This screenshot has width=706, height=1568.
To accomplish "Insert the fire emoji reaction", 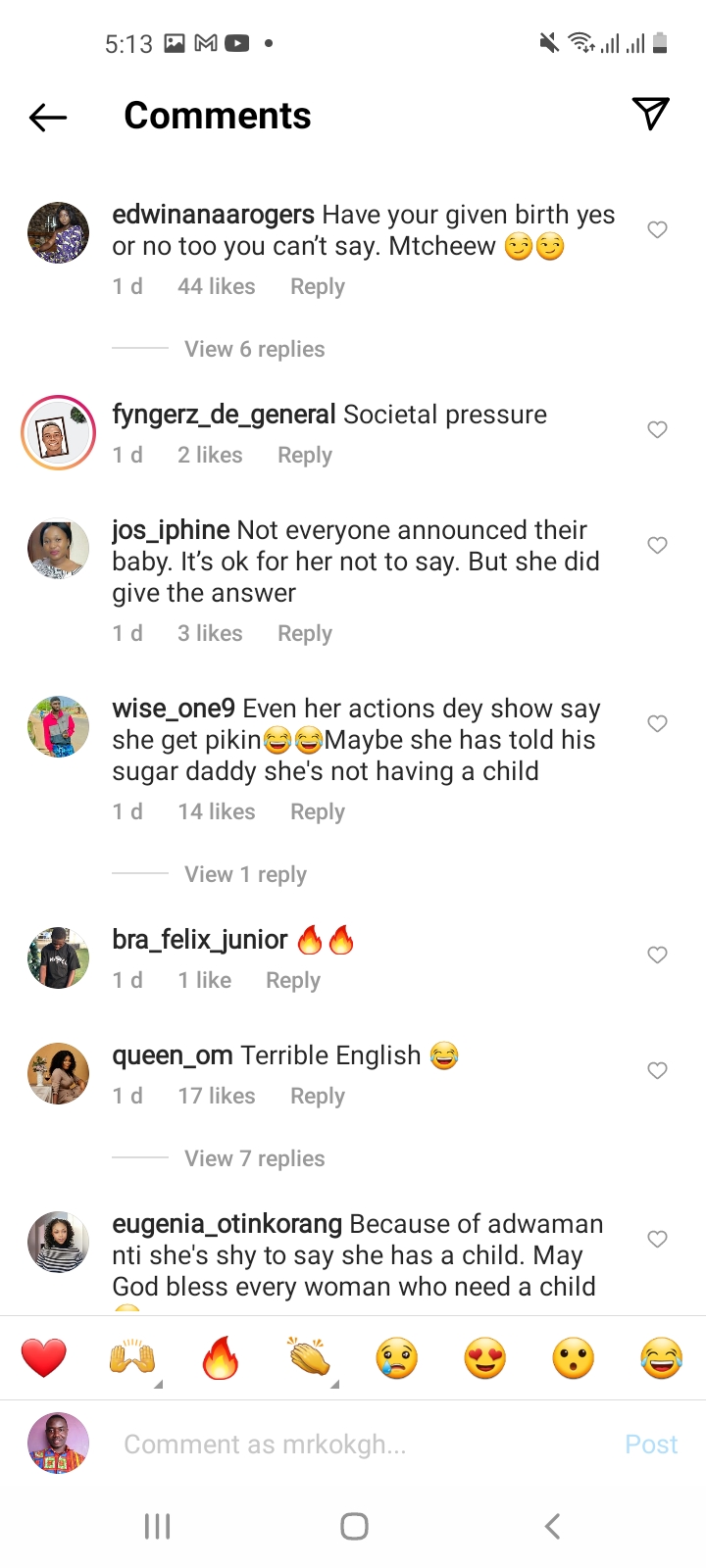I will pos(221,1358).
